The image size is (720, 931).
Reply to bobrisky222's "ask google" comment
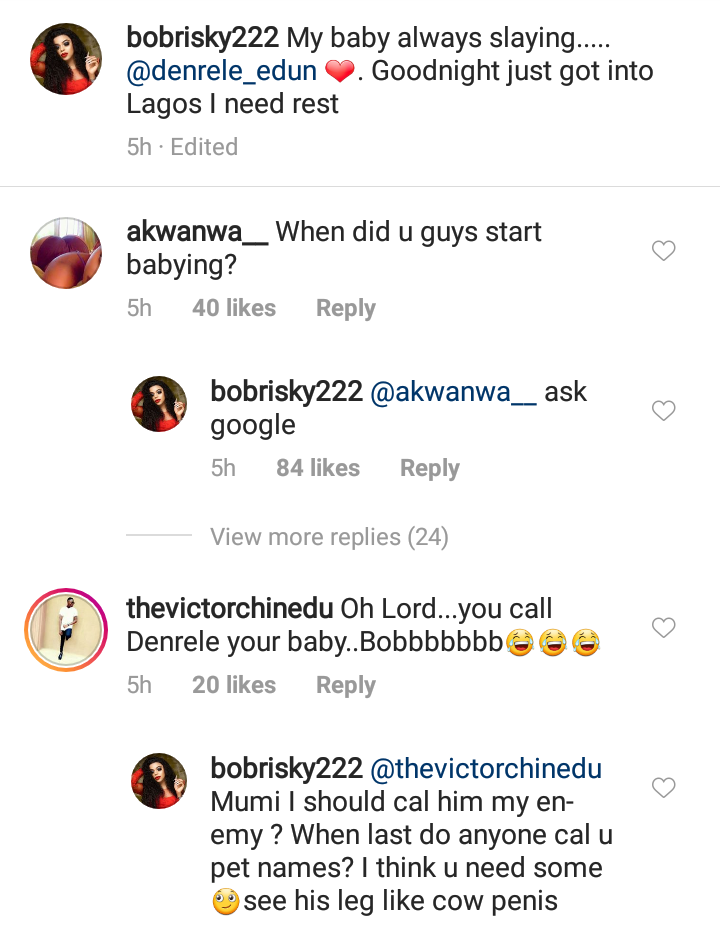(429, 468)
